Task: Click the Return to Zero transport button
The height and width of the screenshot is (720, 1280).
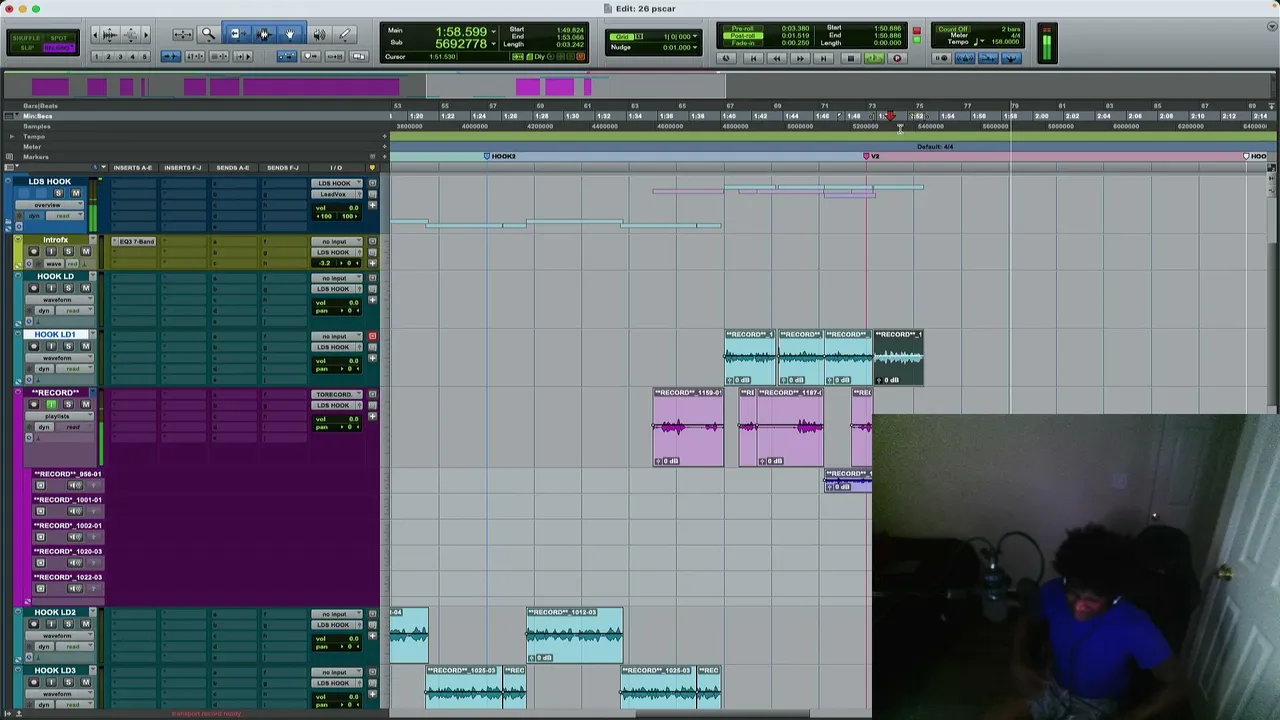Action: coord(752,58)
